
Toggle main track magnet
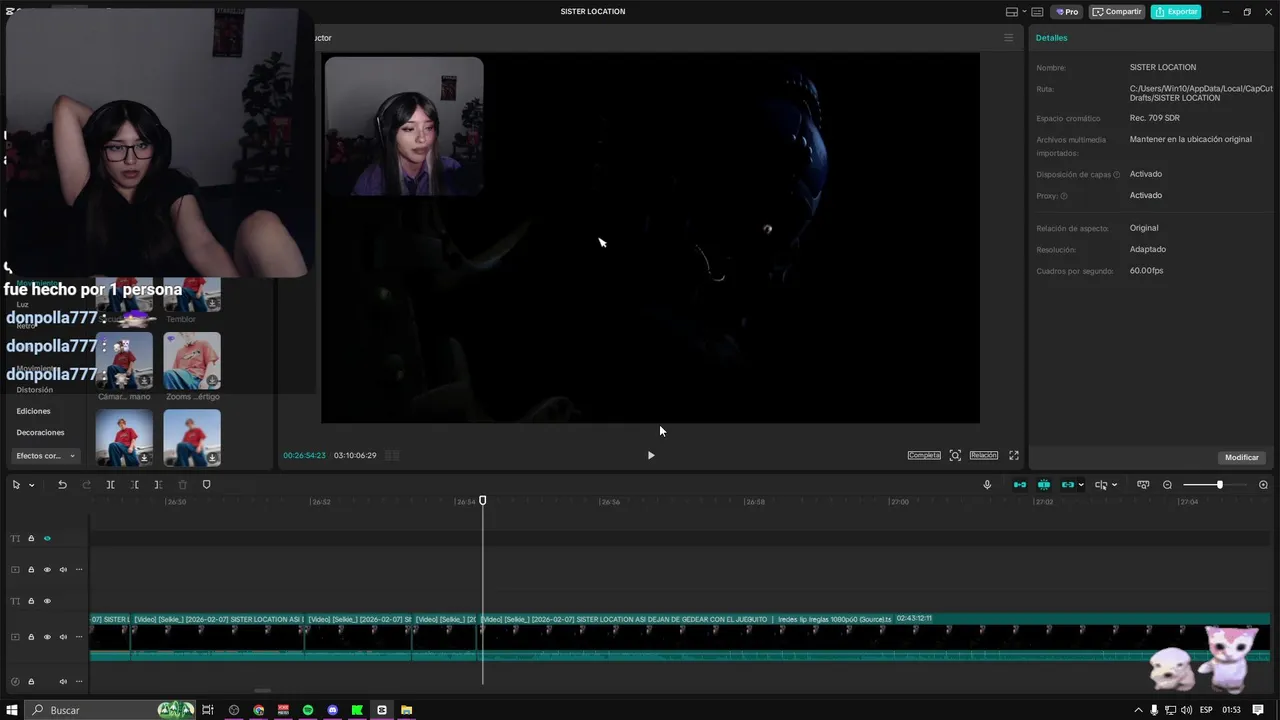1020,485
